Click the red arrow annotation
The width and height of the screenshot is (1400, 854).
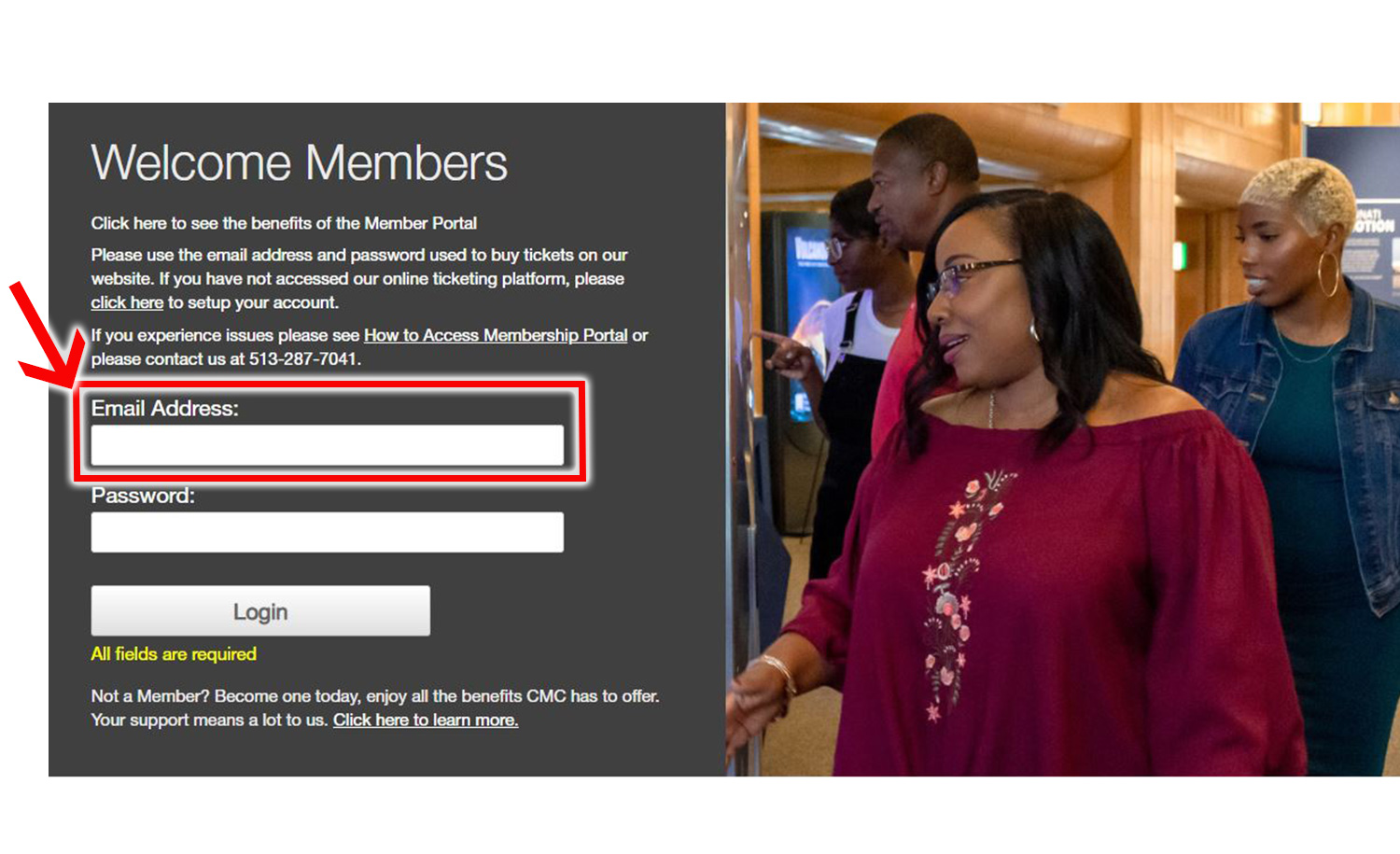[47, 336]
